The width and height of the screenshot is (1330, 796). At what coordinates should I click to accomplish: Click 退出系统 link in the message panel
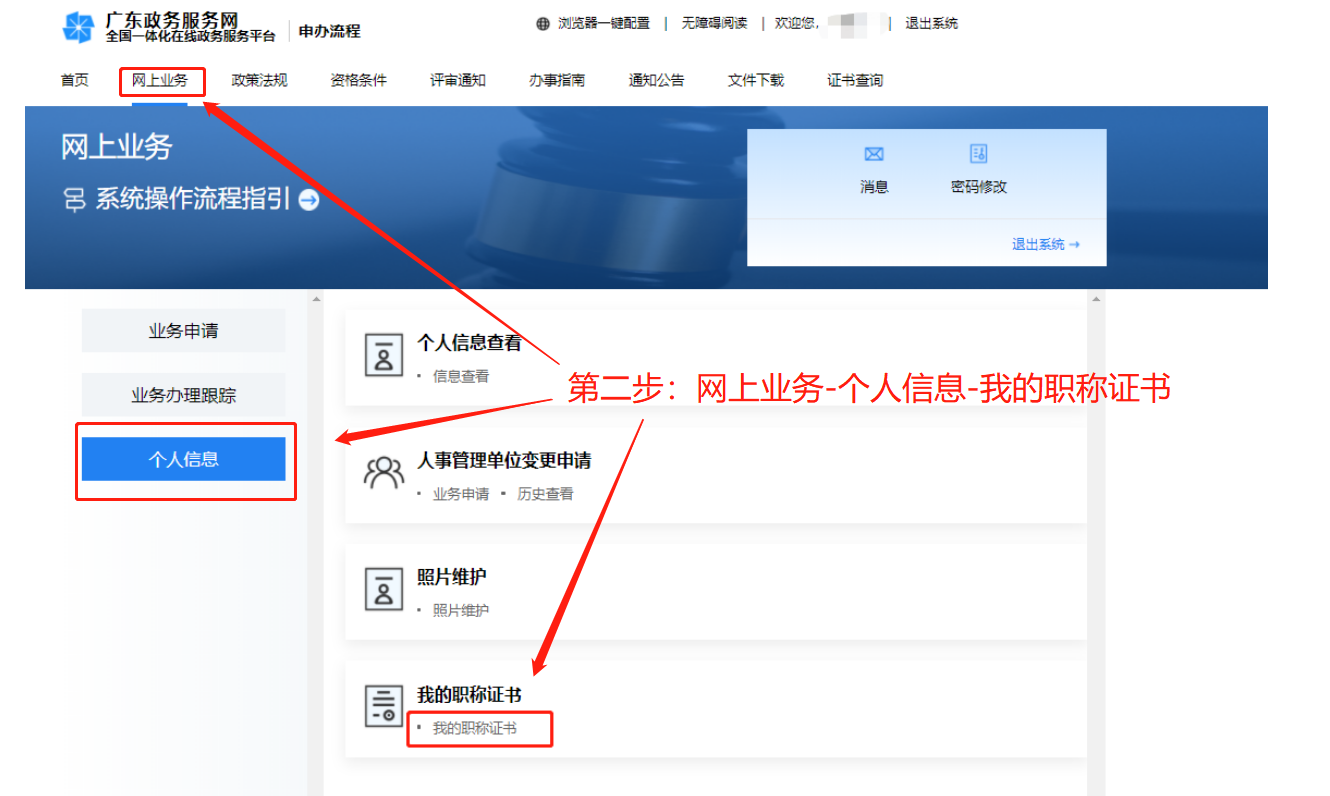1045,244
